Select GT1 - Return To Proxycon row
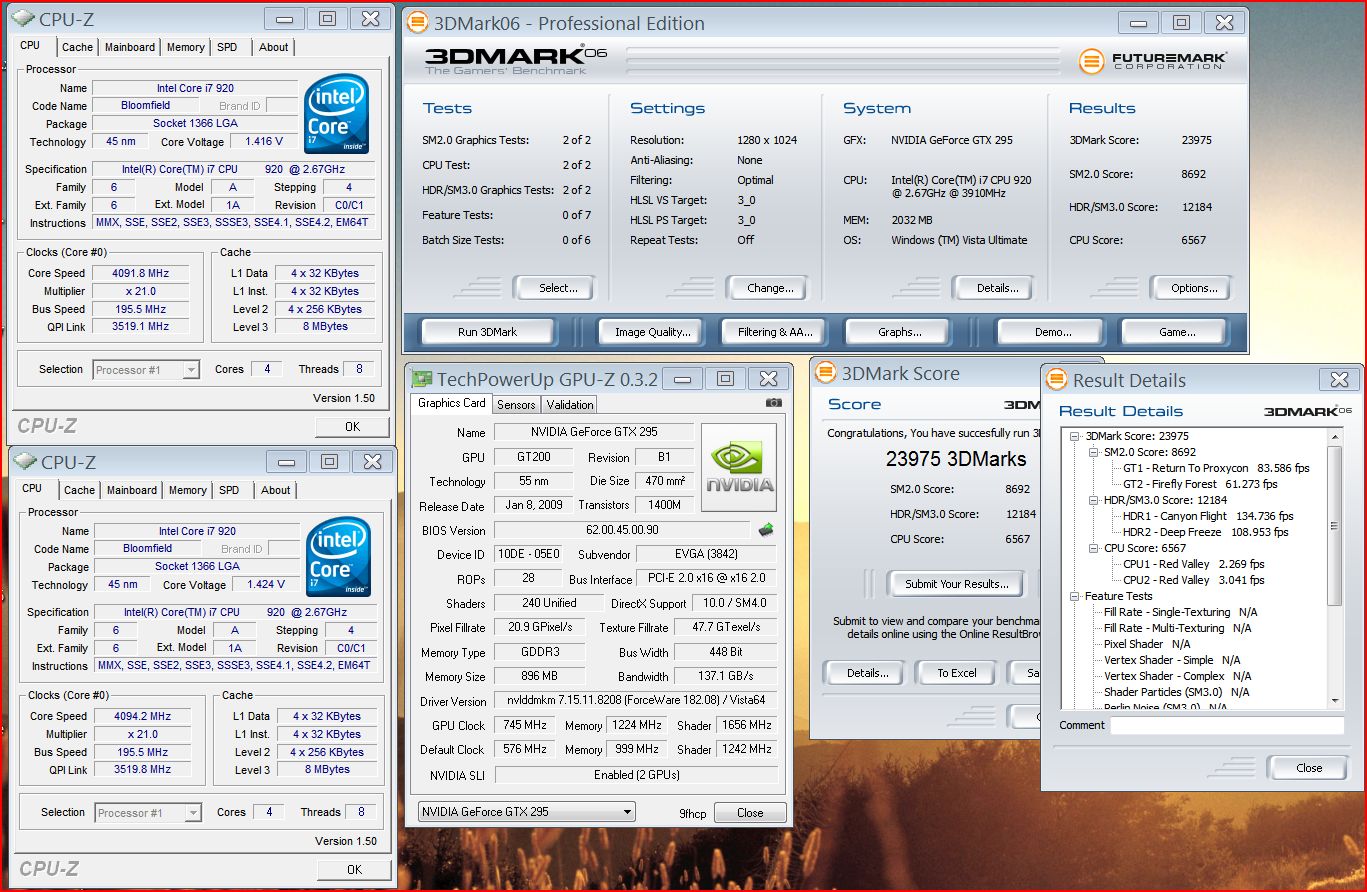The image size is (1367, 892). (x=1216, y=468)
